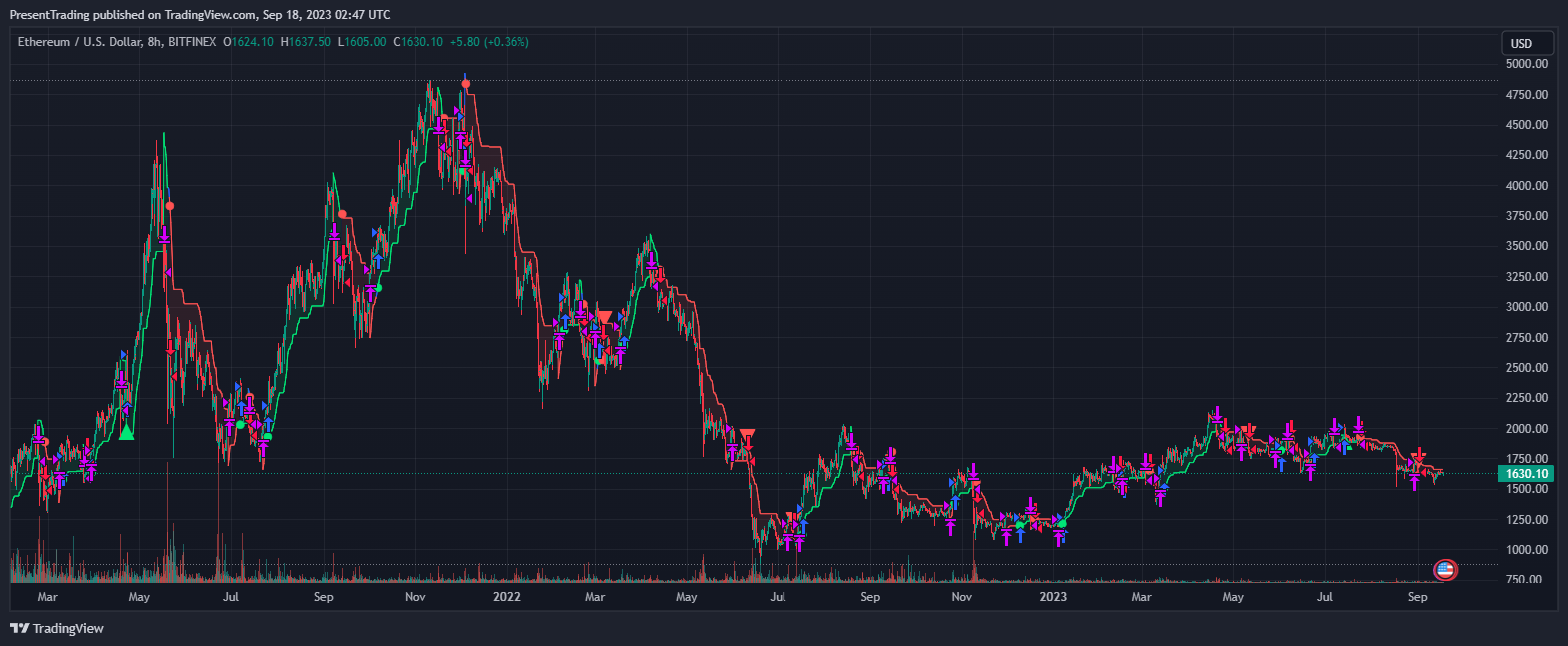Screen dimensions: 1568x646
Task: Click the 3500.00 price axis label
Action: pos(1526,246)
